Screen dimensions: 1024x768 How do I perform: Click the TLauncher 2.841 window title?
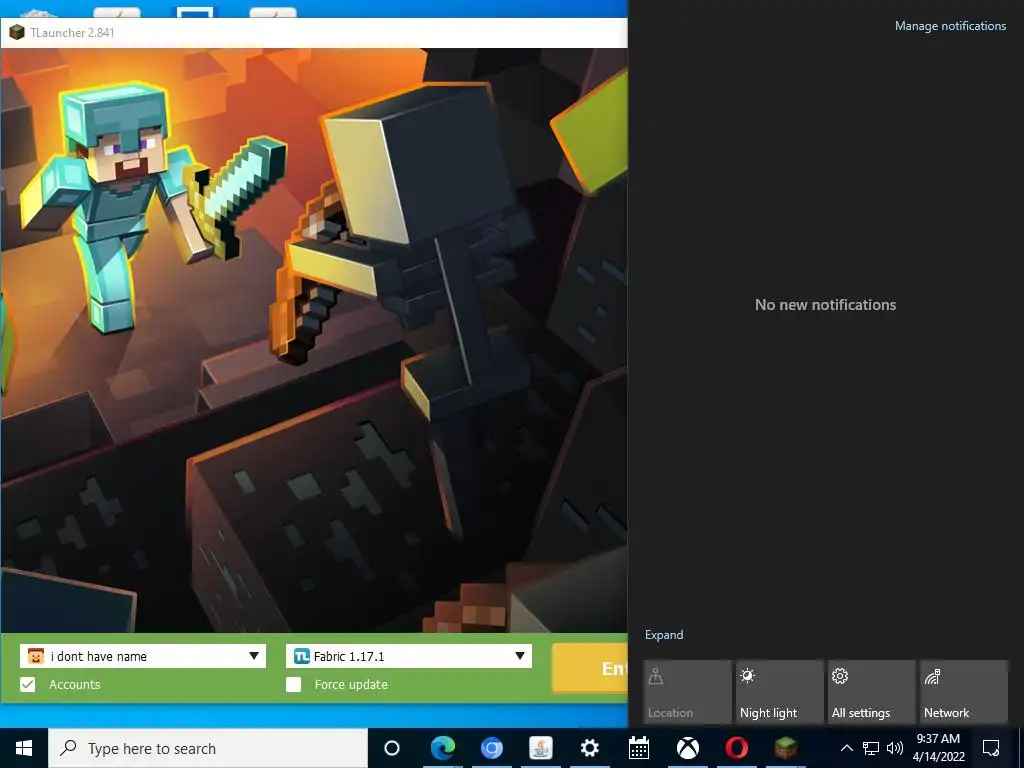click(72, 33)
